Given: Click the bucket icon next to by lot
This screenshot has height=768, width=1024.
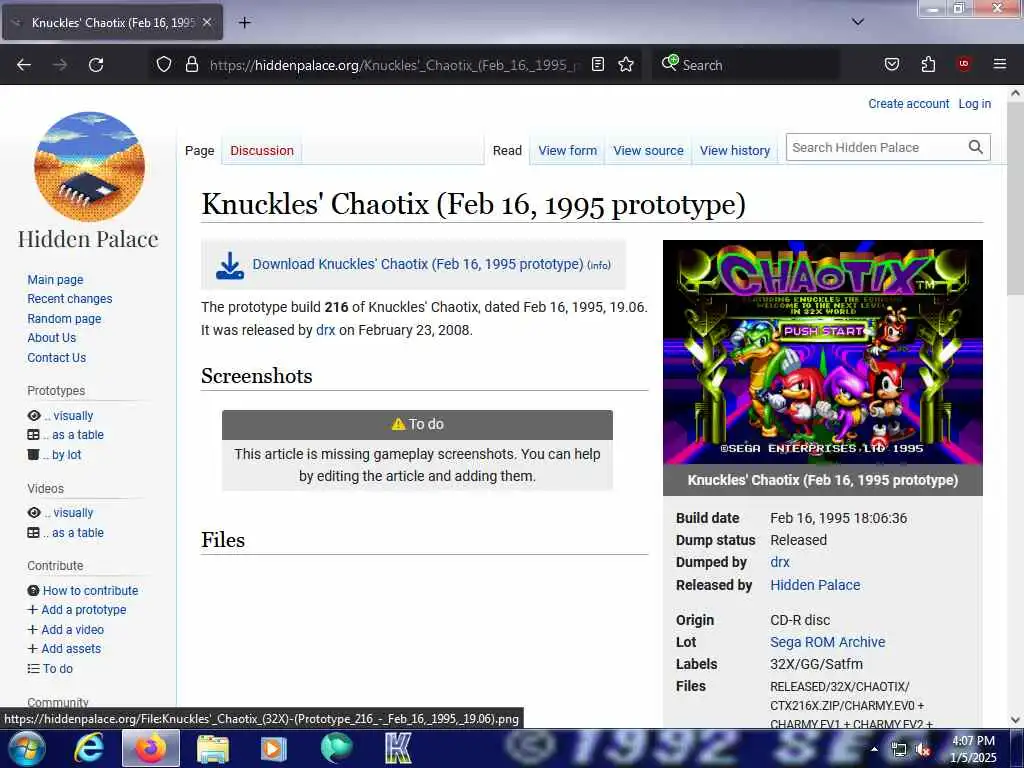Looking at the screenshot, I should coord(33,455).
